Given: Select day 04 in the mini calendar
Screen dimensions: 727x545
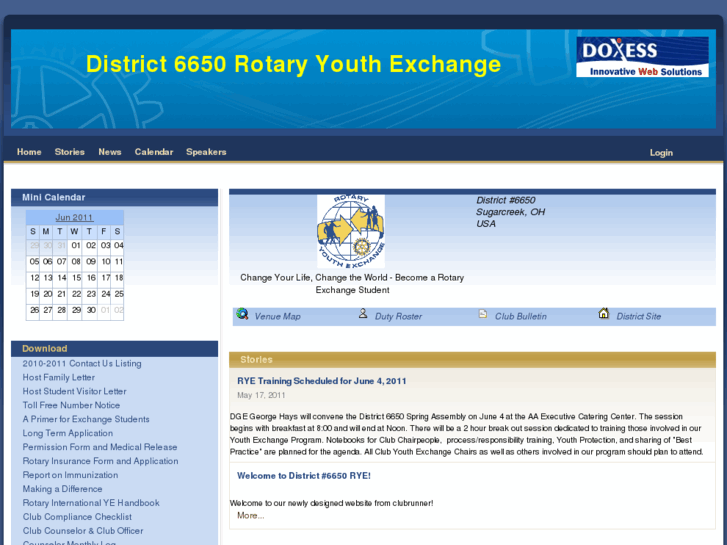Looking at the screenshot, I should coord(119,246).
